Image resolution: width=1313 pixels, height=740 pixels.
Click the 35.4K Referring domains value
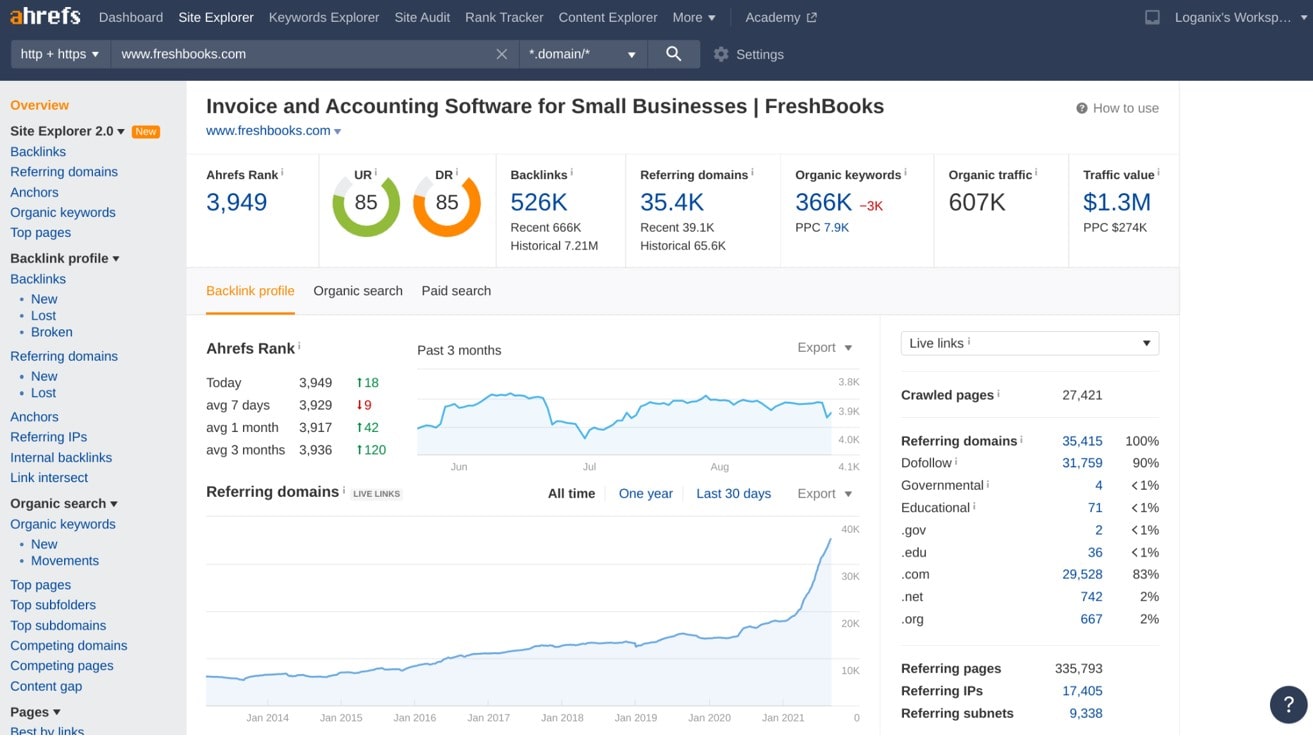click(672, 202)
